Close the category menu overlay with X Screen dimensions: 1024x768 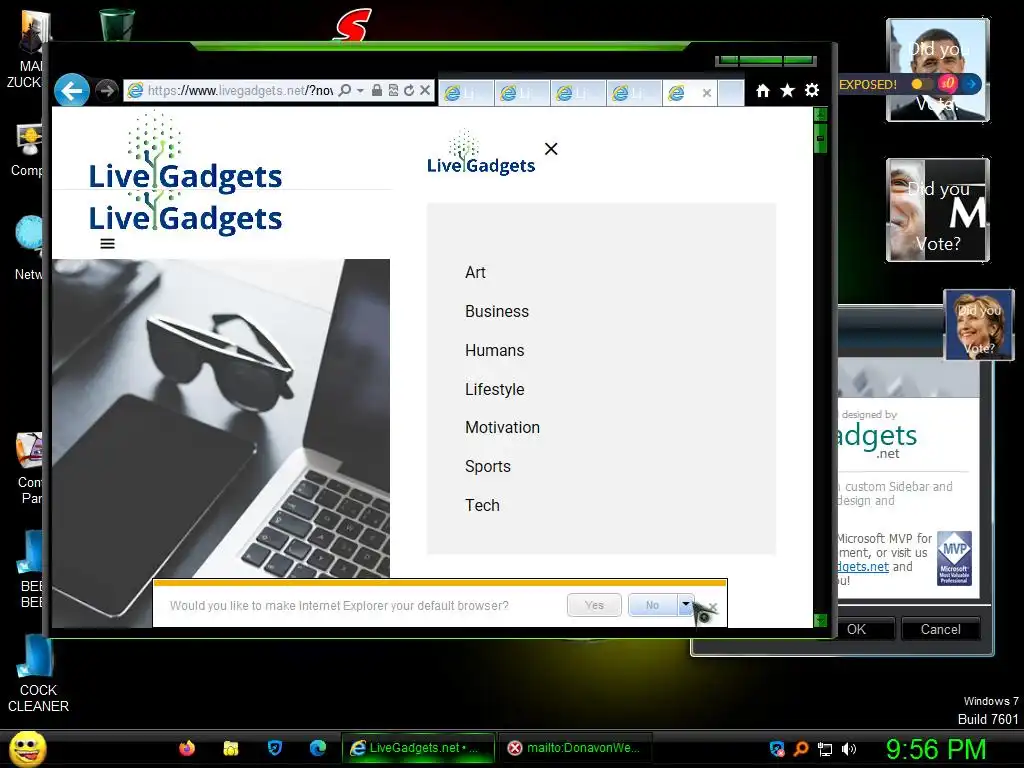coord(551,149)
